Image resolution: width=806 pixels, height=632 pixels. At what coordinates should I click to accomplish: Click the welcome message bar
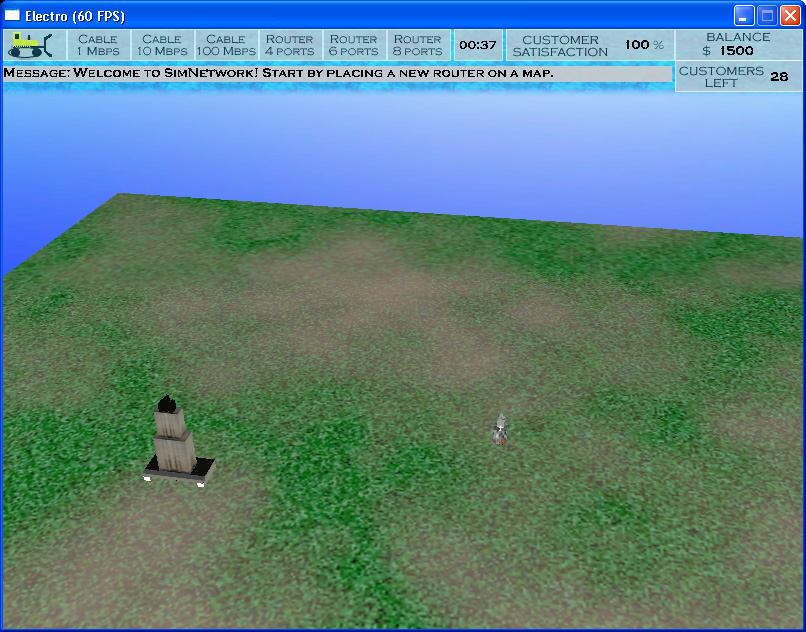337,74
